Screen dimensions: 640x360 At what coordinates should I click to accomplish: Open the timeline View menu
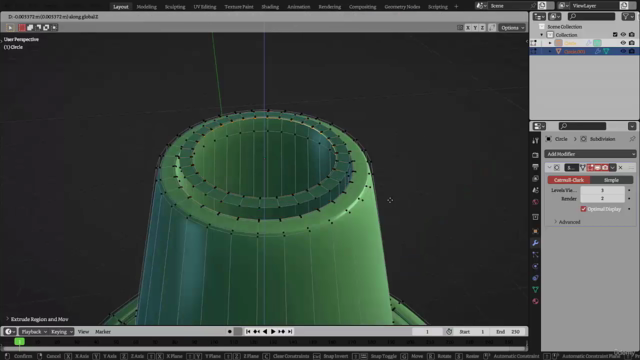[83, 332]
